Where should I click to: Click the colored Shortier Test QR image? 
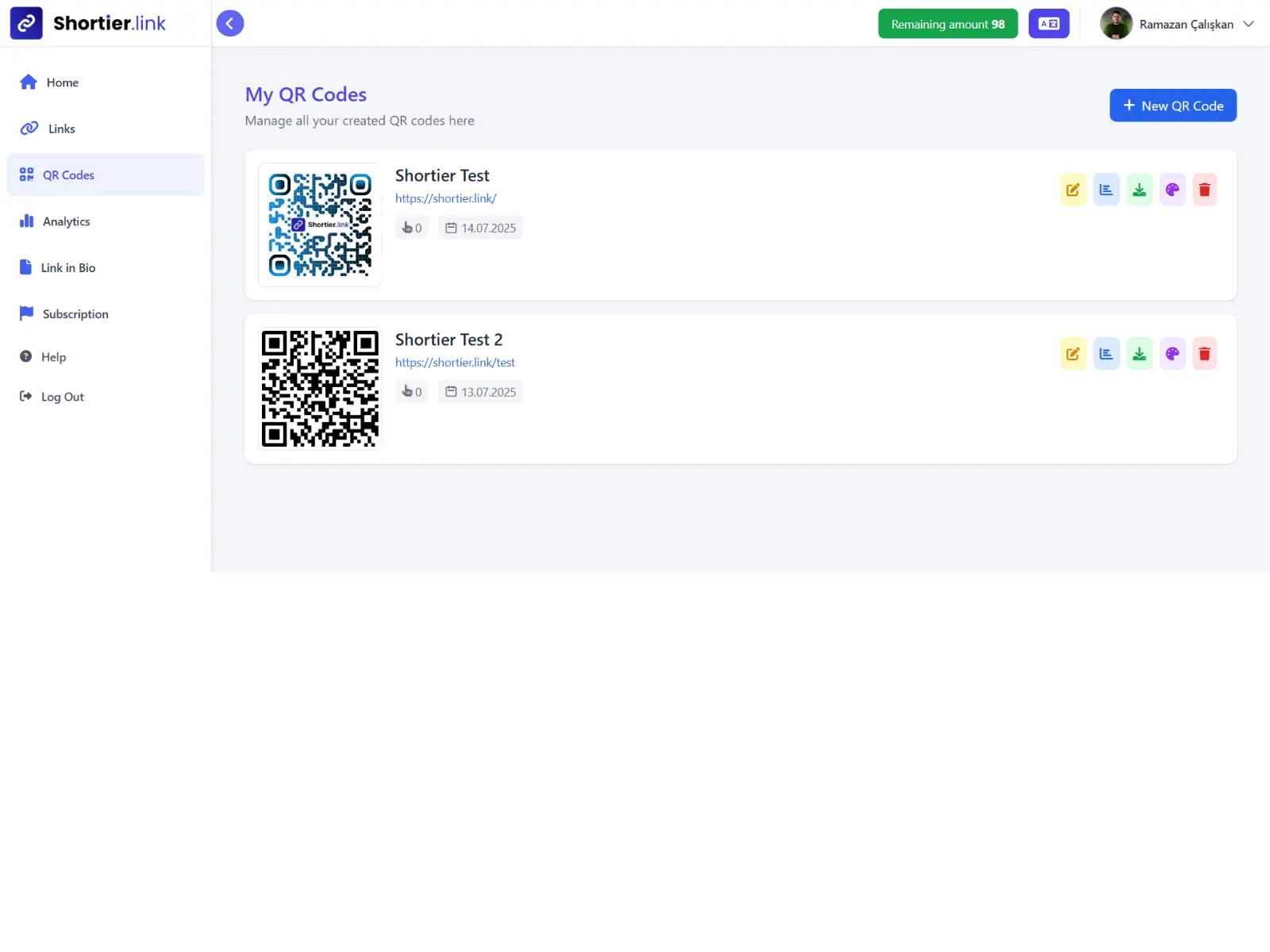pyautogui.click(x=320, y=225)
